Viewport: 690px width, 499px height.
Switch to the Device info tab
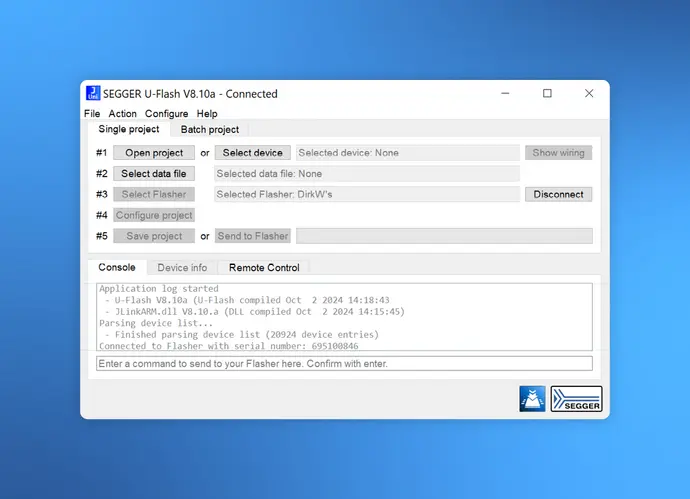click(x=182, y=268)
